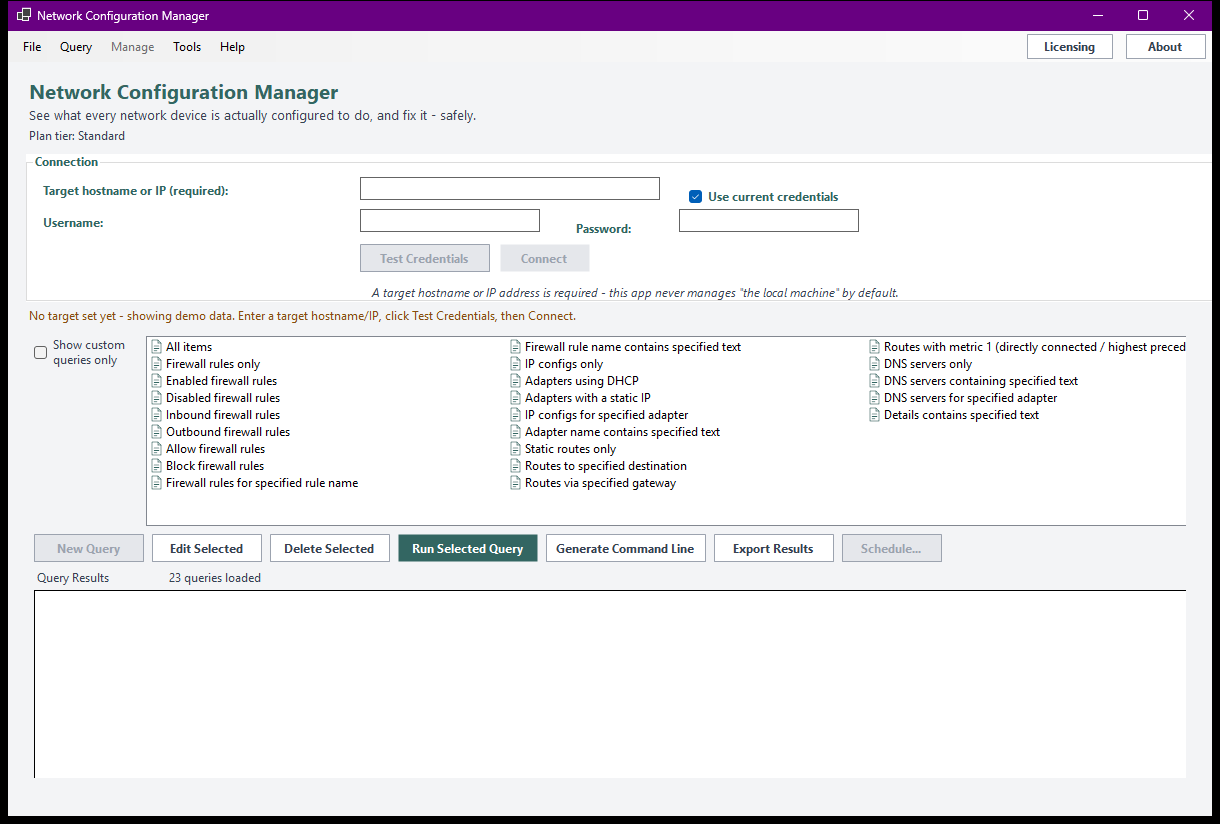Image resolution: width=1220 pixels, height=824 pixels.
Task: Select the IP configs only query text
Action: click(x=564, y=364)
